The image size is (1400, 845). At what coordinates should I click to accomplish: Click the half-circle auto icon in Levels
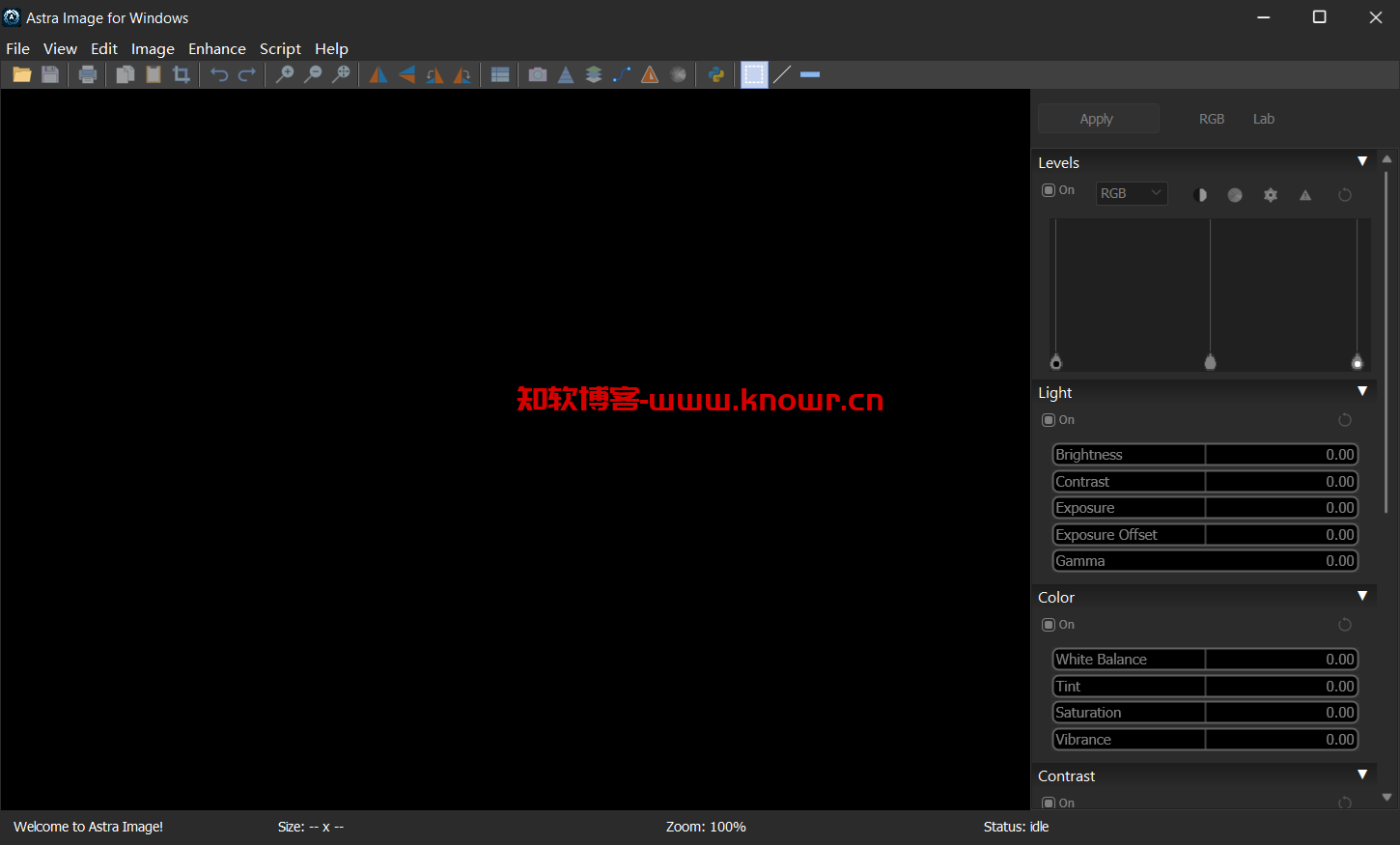(1200, 195)
